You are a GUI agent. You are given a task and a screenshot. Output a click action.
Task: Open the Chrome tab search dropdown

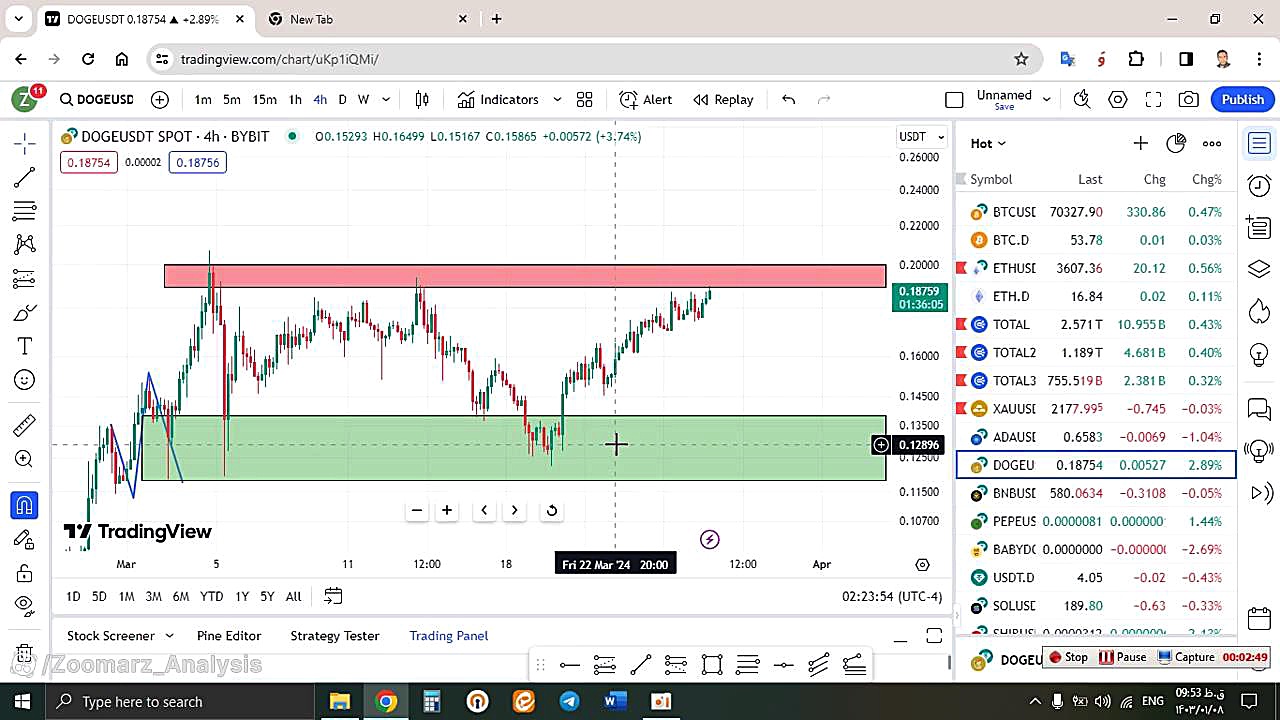pyautogui.click(x=18, y=19)
